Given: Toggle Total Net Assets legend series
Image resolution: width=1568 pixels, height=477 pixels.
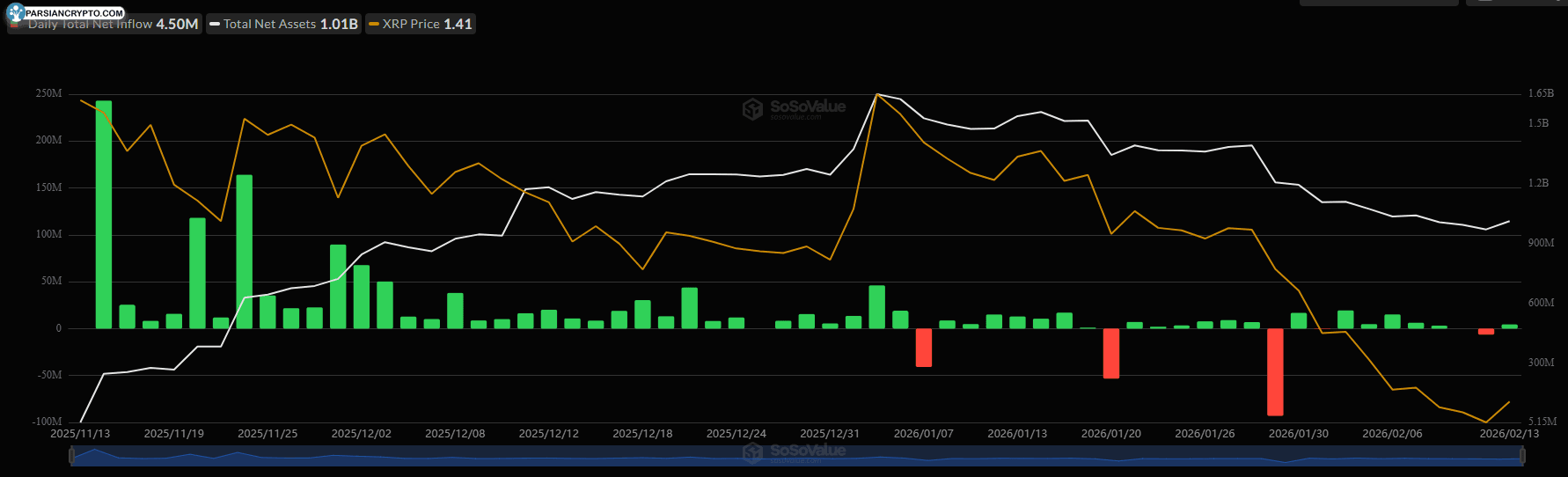Looking at the screenshot, I should click(x=283, y=24).
